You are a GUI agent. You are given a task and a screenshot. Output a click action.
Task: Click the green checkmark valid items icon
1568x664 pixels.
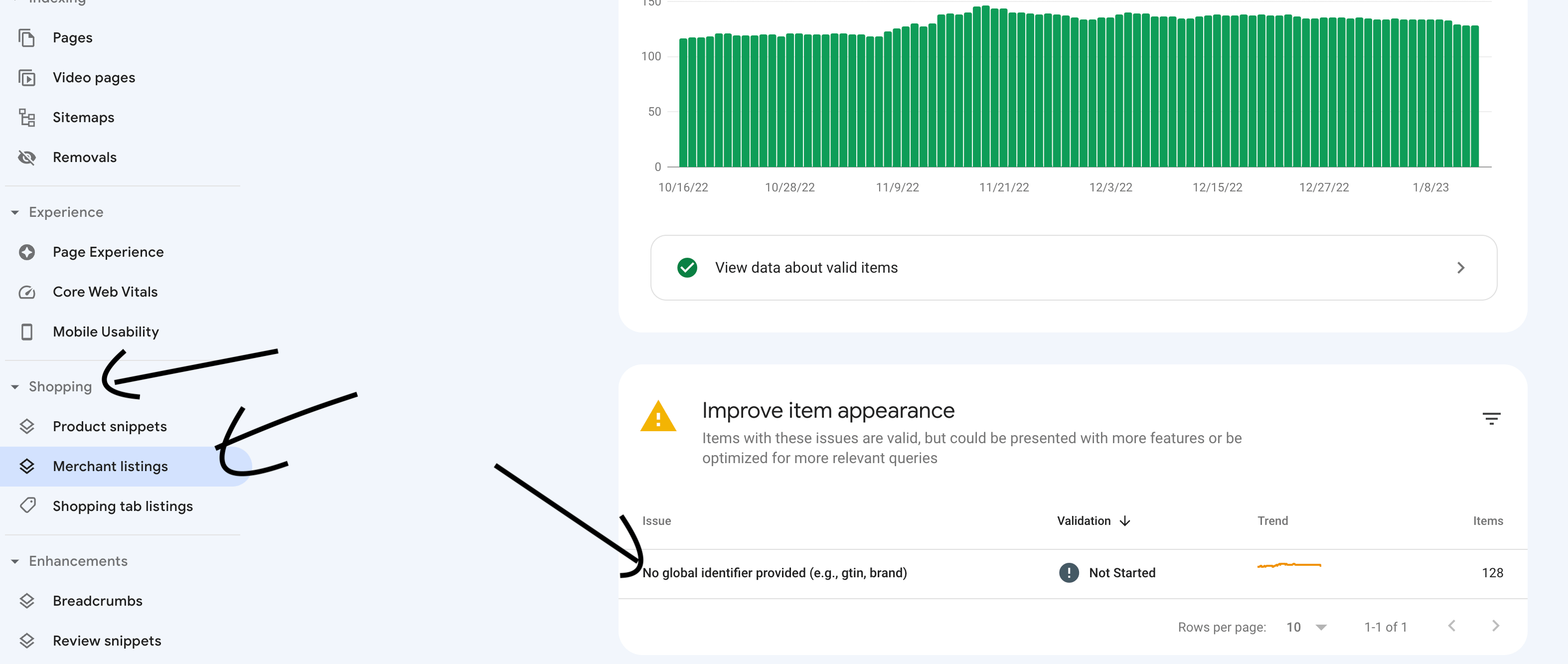click(687, 268)
